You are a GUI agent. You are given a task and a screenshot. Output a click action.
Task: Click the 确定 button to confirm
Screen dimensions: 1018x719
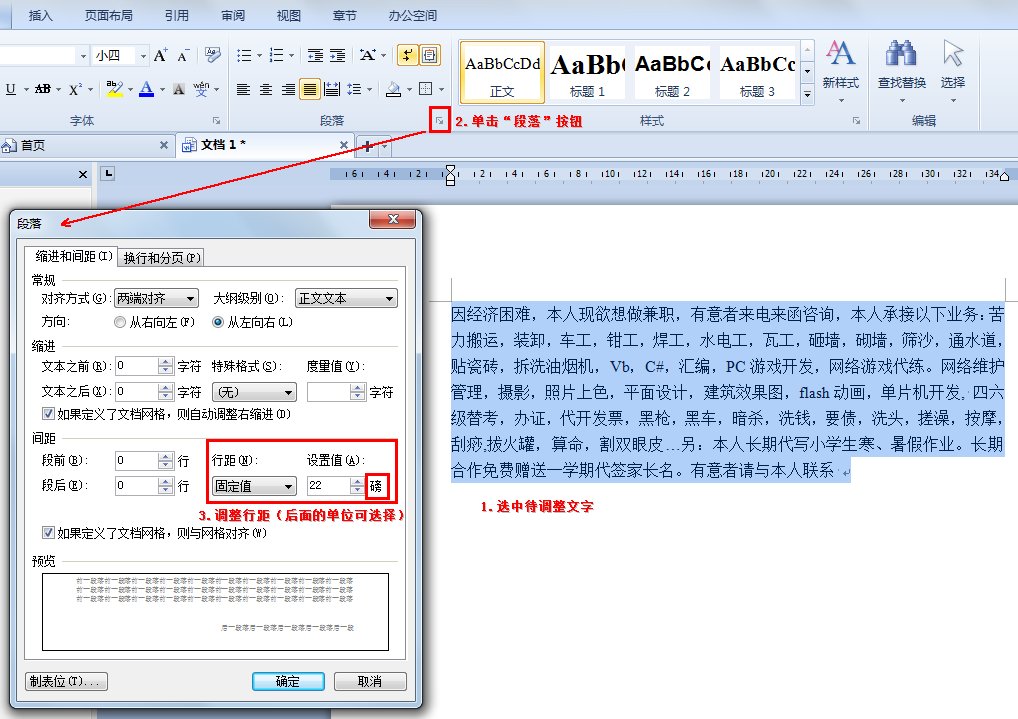(288, 681)
